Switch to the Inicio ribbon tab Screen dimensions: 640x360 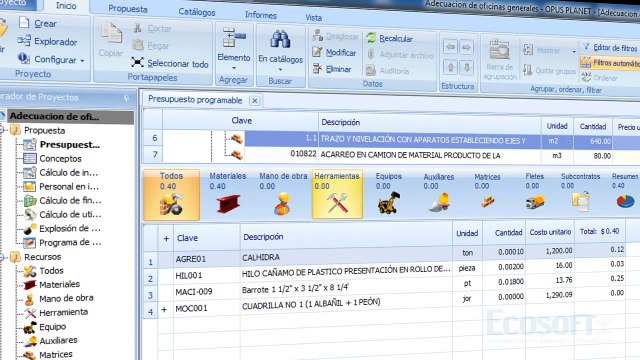[66, 6]
